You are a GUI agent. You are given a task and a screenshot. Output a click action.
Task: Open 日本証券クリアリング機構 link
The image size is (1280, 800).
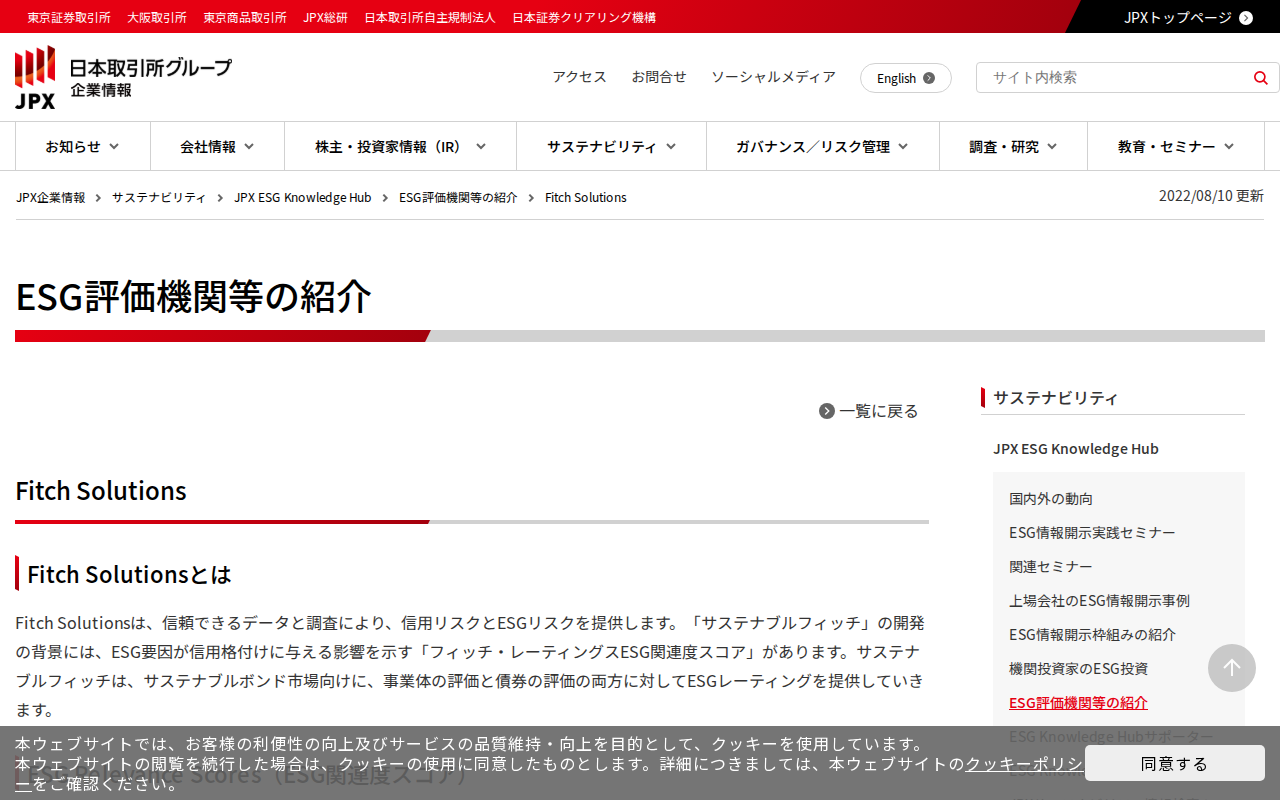click(x=584, y=17)
